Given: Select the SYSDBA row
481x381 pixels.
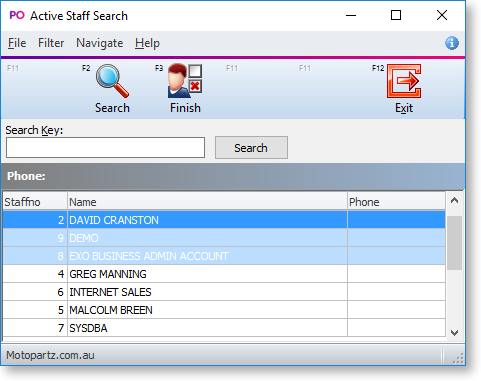Looking at the screenshot, I should [224, 328].
